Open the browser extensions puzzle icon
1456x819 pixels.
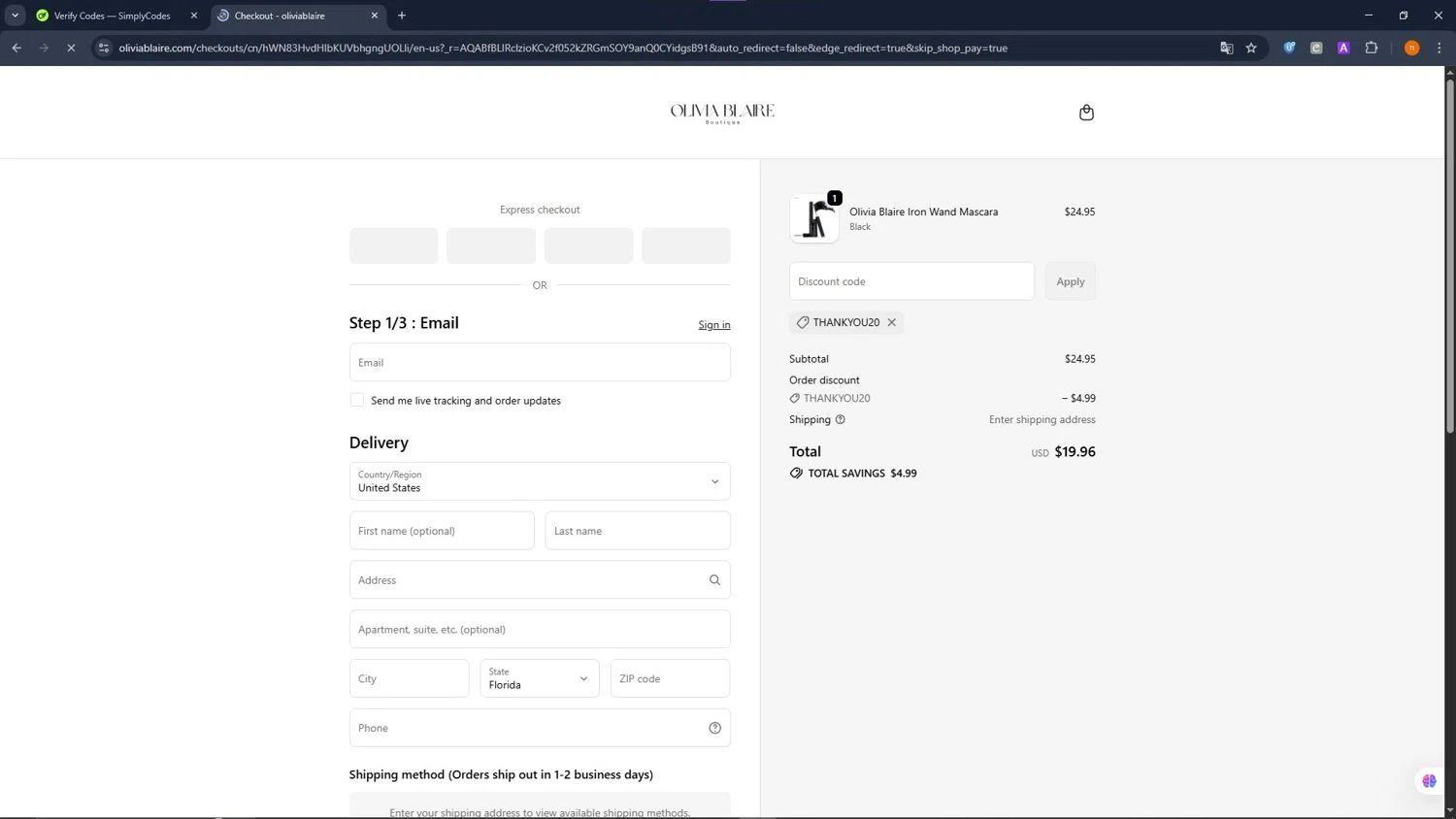click(x=1372, y=48)
